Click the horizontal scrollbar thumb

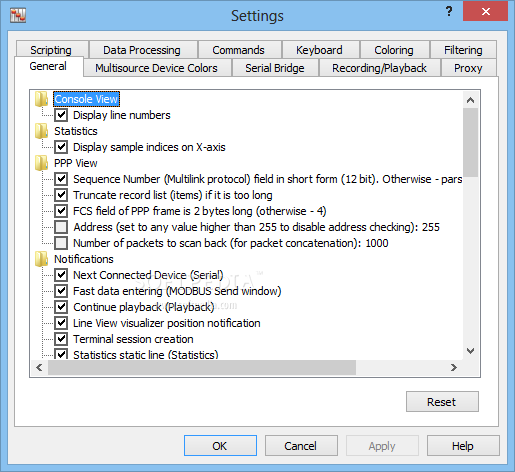pos(202,367)
